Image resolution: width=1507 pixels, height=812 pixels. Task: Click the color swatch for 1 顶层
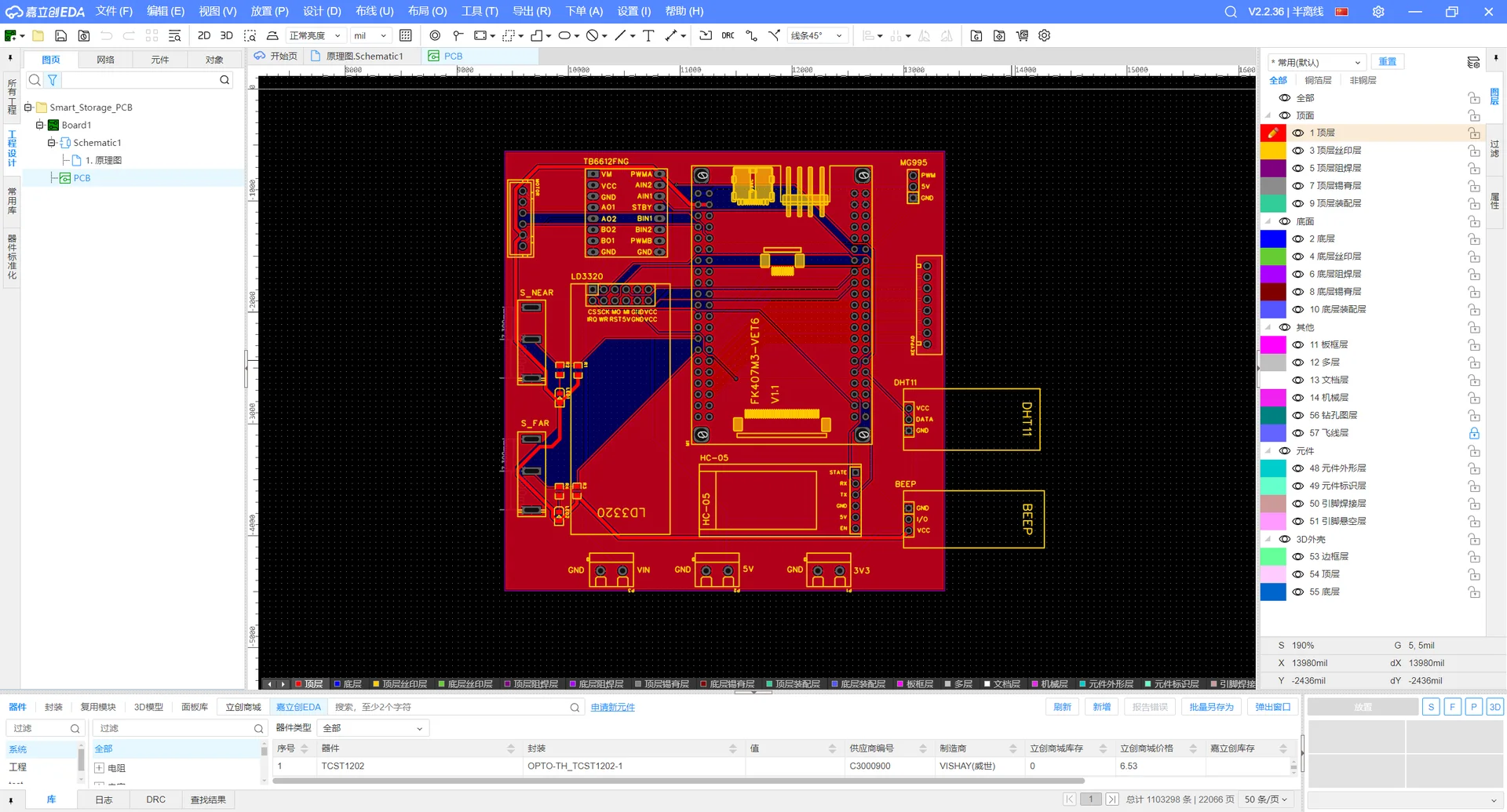[x=1273, y=133]
